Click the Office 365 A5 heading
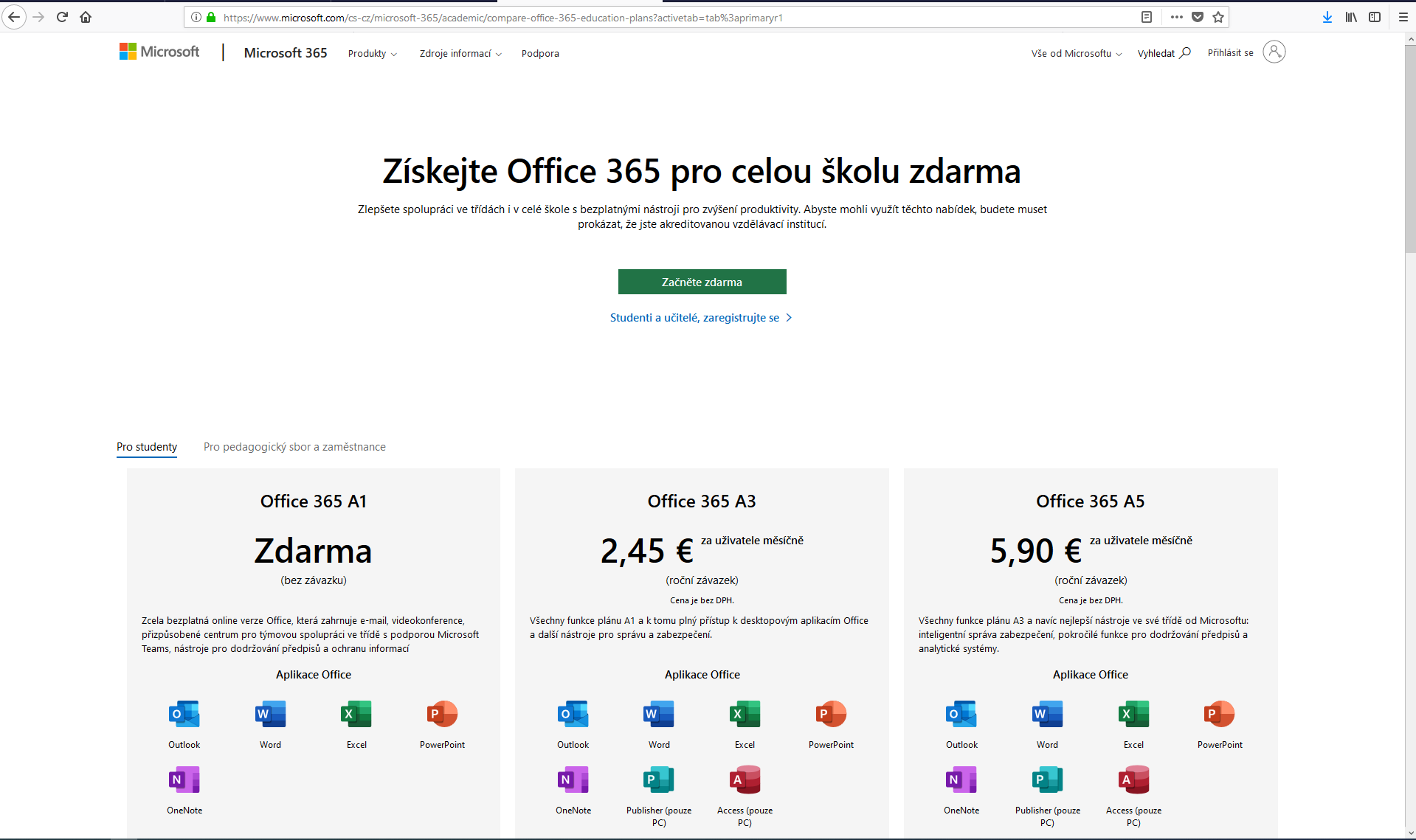 1091,501
